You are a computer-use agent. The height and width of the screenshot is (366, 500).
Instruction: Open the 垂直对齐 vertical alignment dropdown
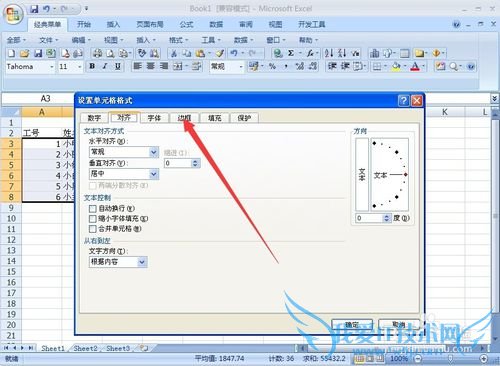154,174
